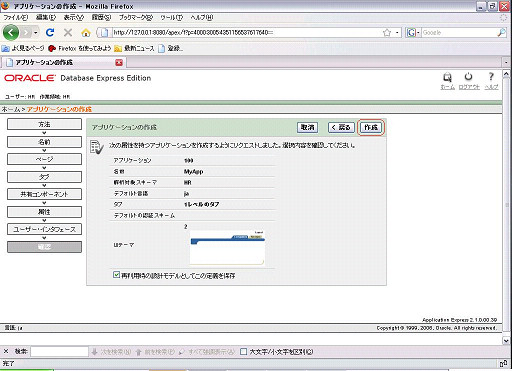Click the status bar icon at the far right

point(503,364)
